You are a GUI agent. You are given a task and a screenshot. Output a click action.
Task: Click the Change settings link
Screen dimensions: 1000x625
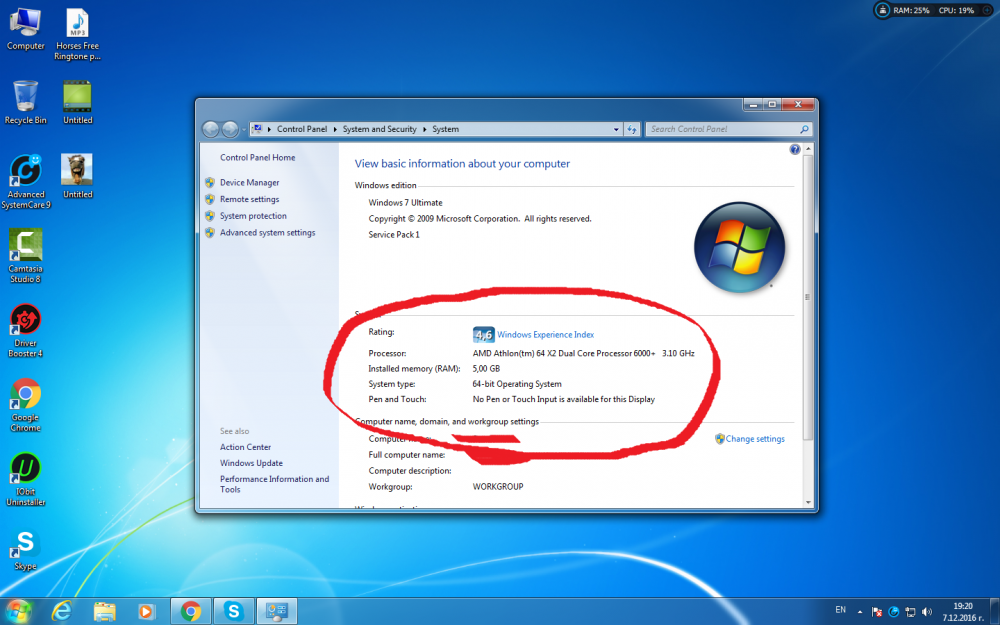pyautogui.click(x=755, y=439)
